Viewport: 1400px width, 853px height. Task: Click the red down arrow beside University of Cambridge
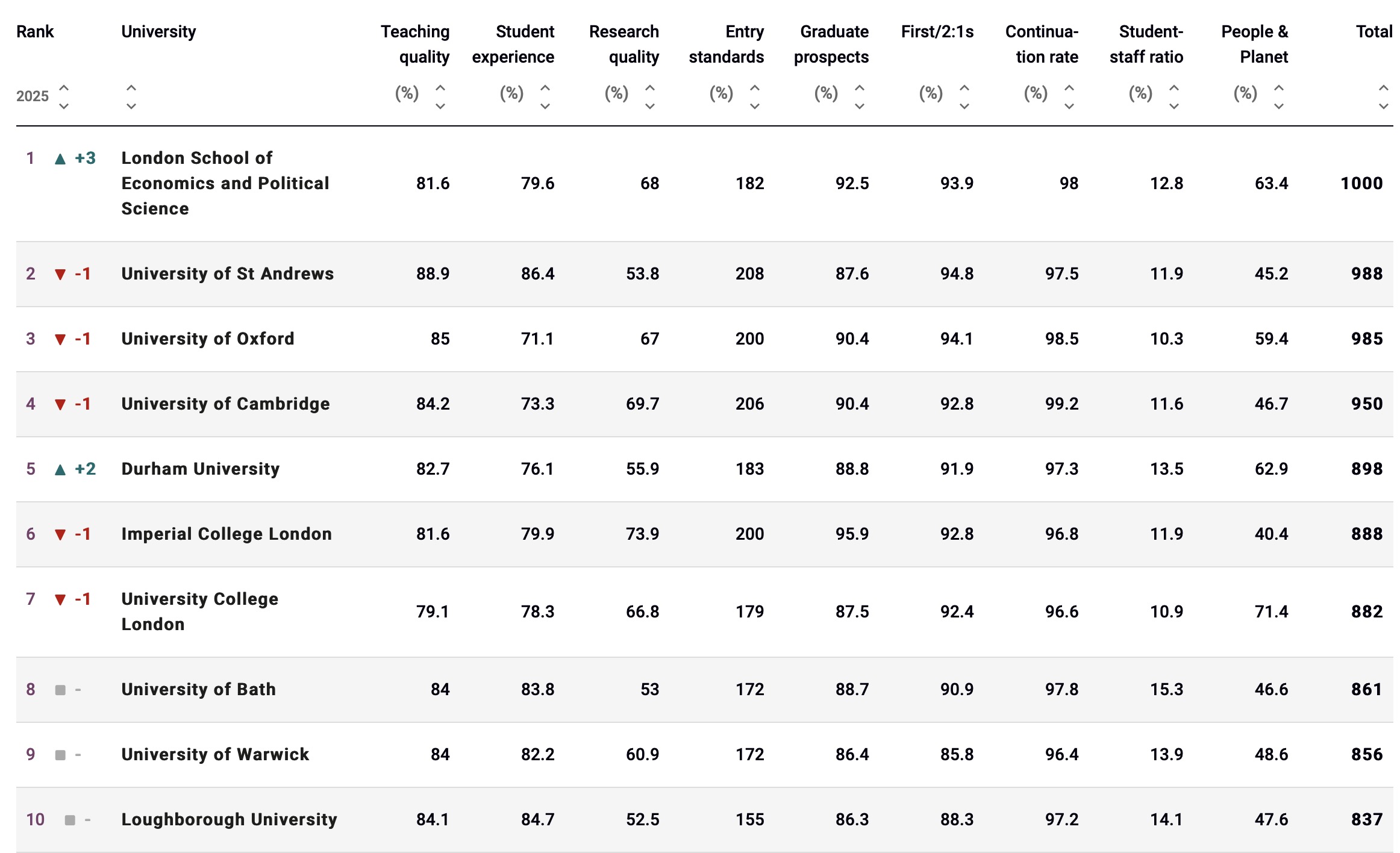point(60,404)
